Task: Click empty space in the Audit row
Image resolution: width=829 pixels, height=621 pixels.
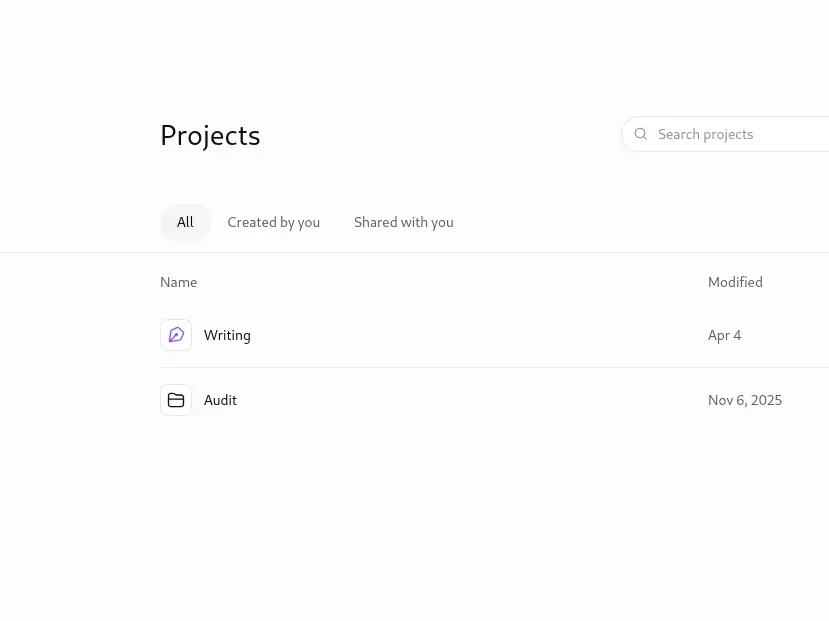Action: tap(476, 400)
